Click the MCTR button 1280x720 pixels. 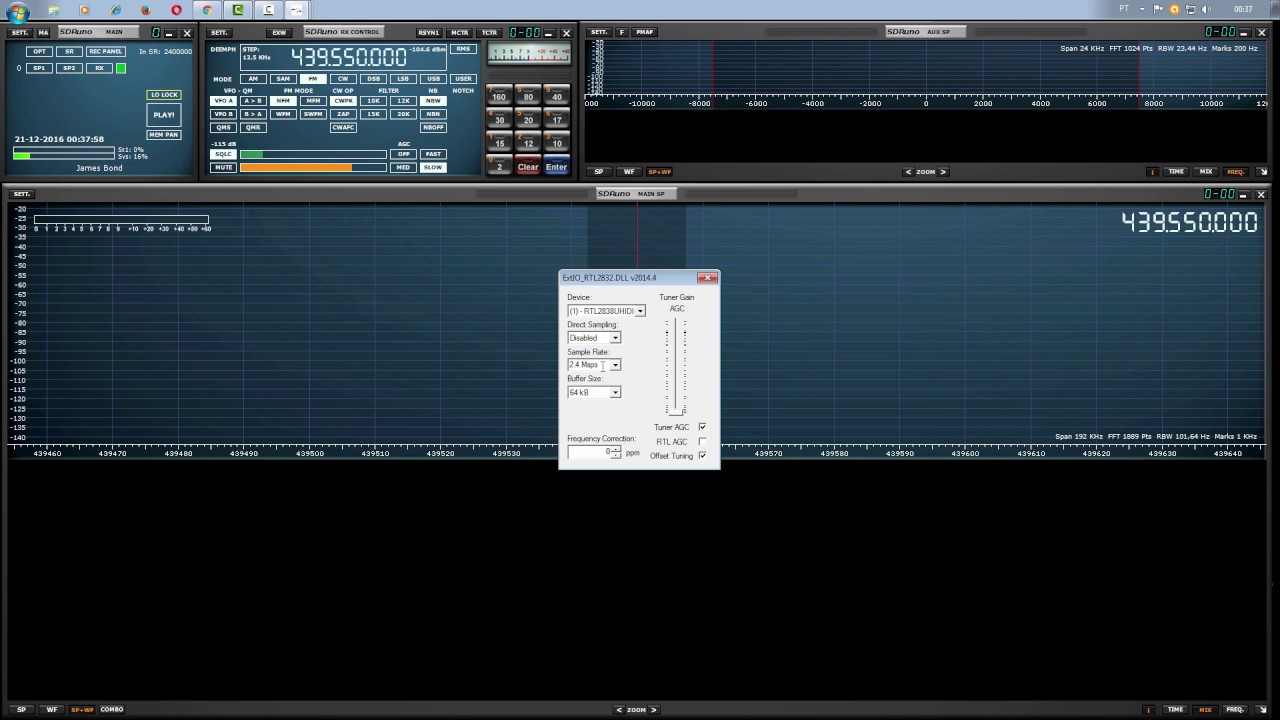tap(459, 32)
